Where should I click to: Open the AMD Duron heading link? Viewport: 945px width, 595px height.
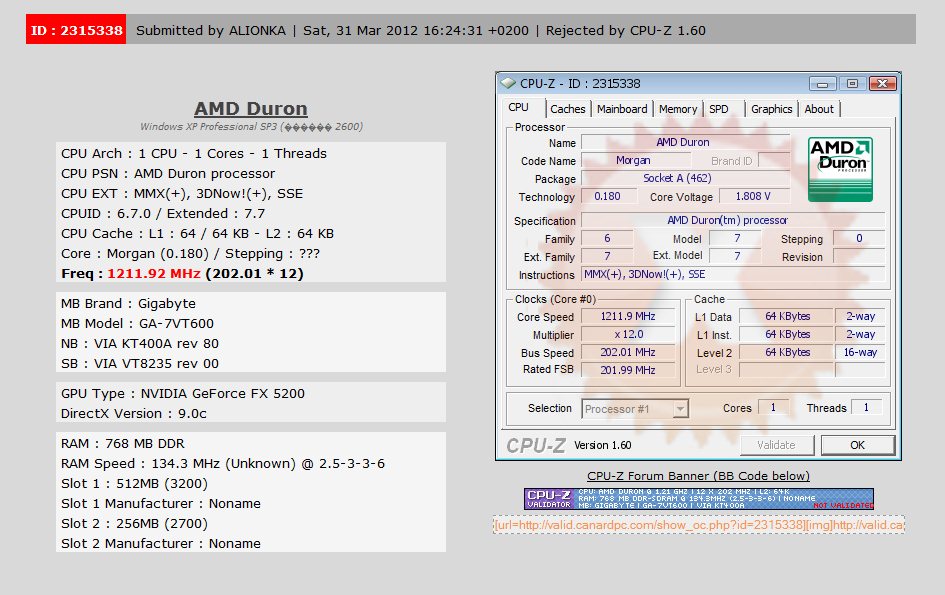pyautogui.click(x=251, y=109)
